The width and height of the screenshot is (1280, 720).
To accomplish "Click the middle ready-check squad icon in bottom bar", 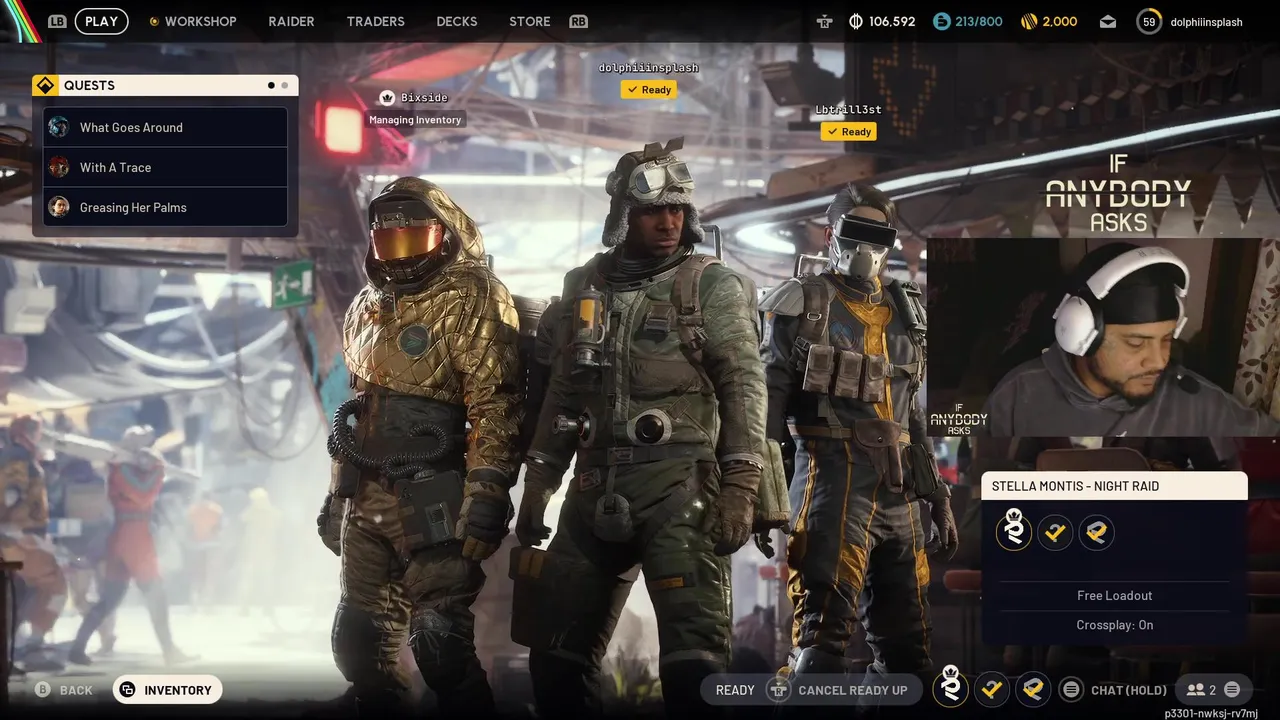I will tap(992, 689).
